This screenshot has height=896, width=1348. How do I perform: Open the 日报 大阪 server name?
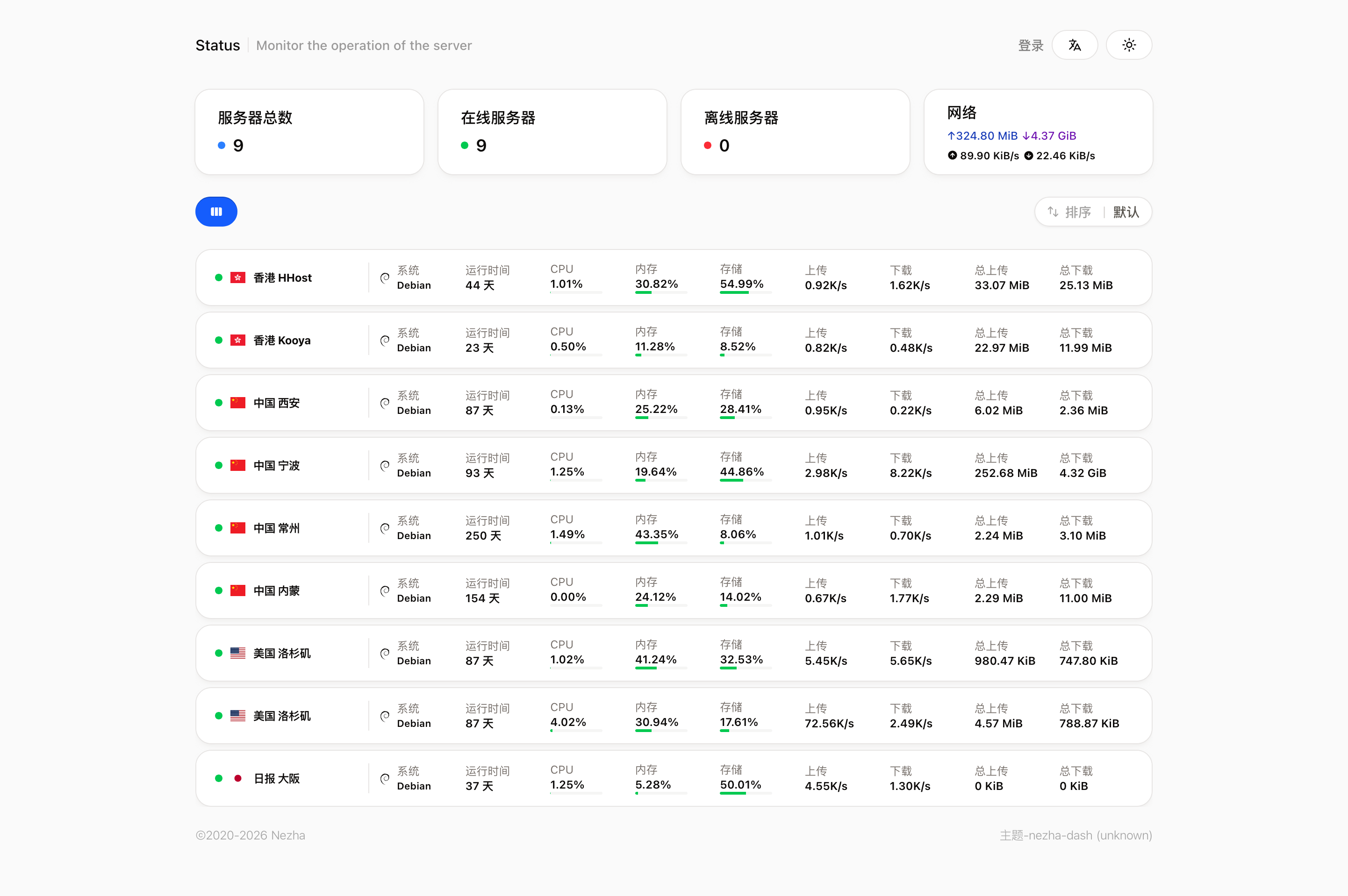point(277,778)
